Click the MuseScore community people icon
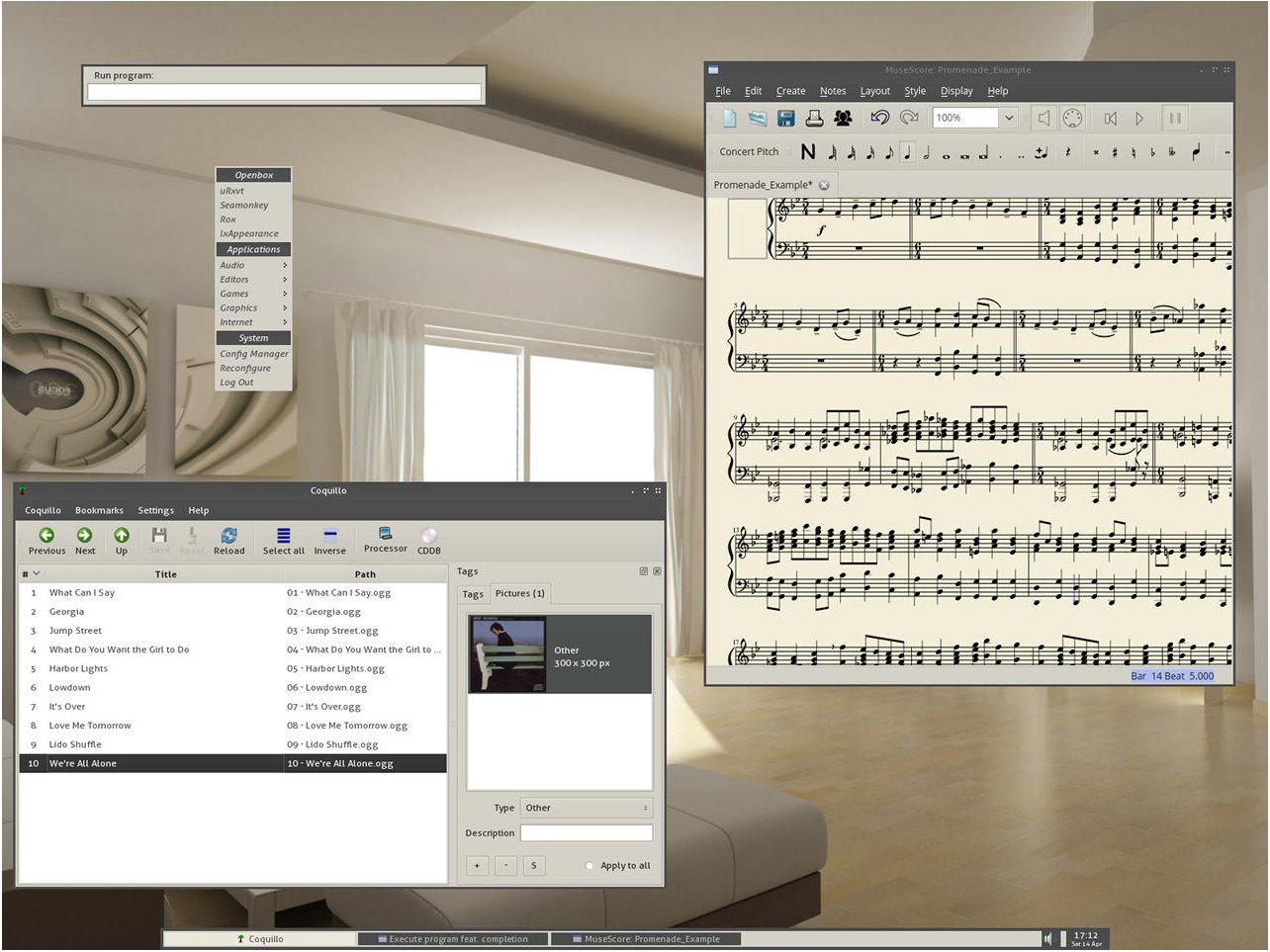Viewport: 1270px width, 952px height. 843,119
